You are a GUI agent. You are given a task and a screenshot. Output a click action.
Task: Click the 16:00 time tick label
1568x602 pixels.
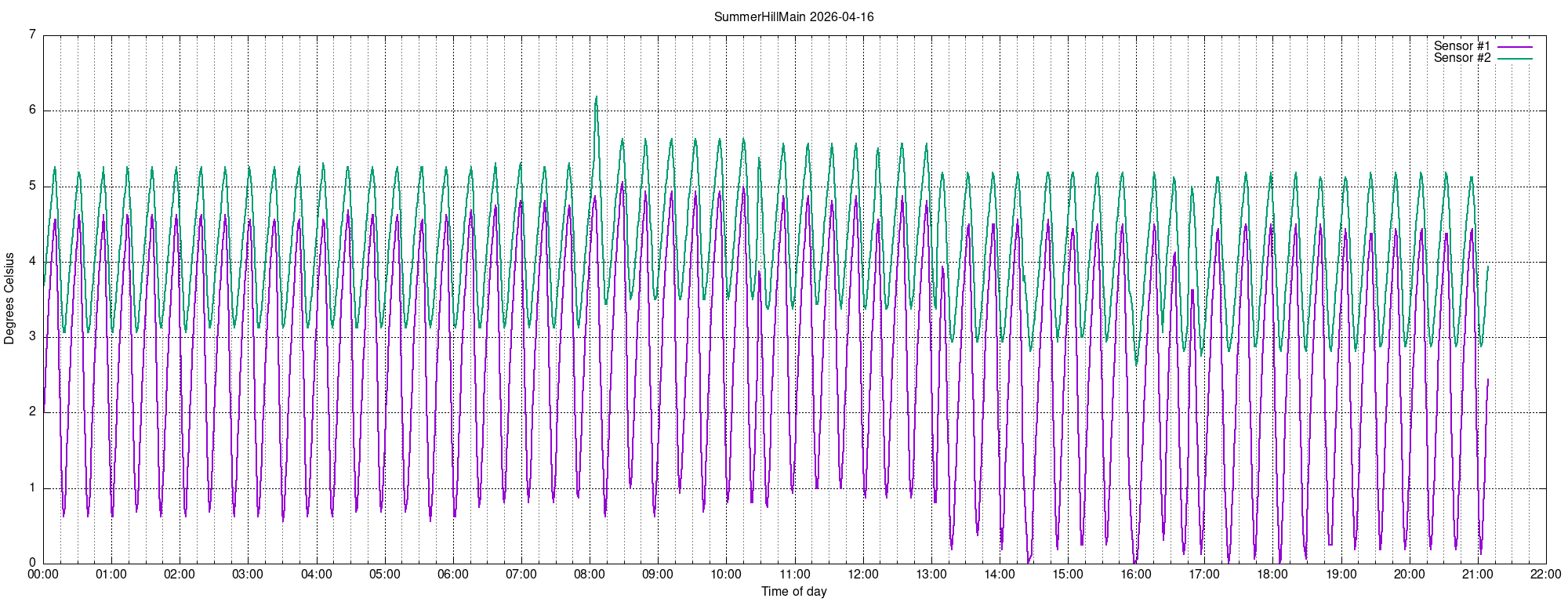point(1136,575)
